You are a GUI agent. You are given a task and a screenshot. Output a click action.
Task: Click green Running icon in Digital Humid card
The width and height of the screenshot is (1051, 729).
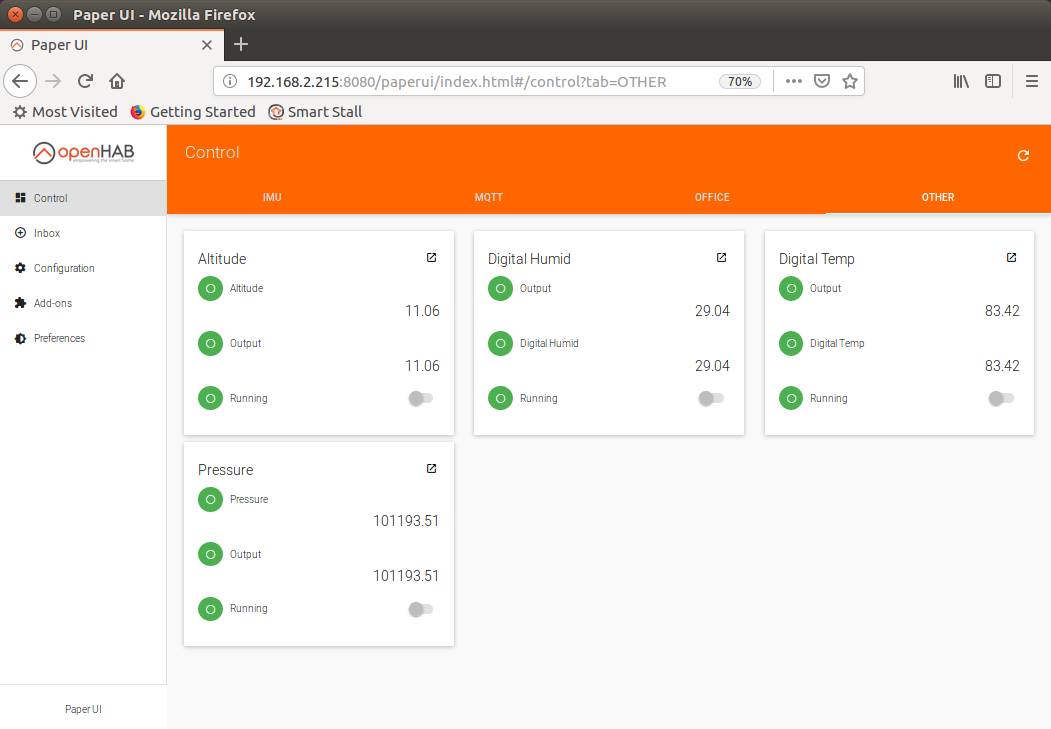pyautogui.click(x=500, y=398)
